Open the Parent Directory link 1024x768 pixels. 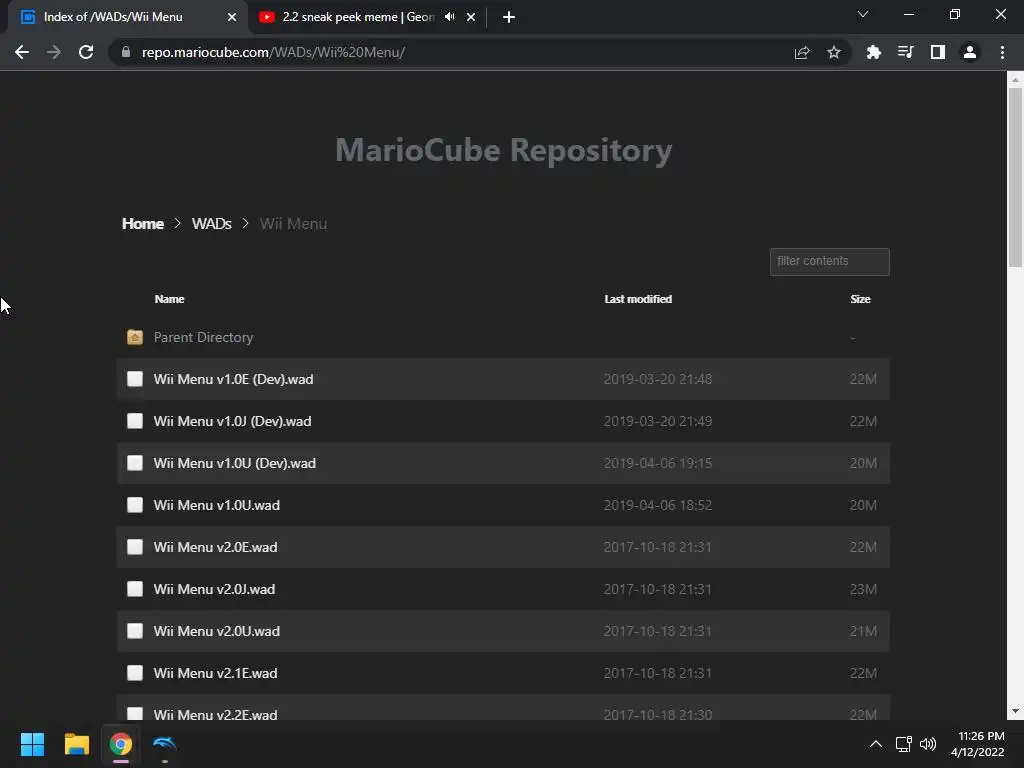click(x=203, y=338)
